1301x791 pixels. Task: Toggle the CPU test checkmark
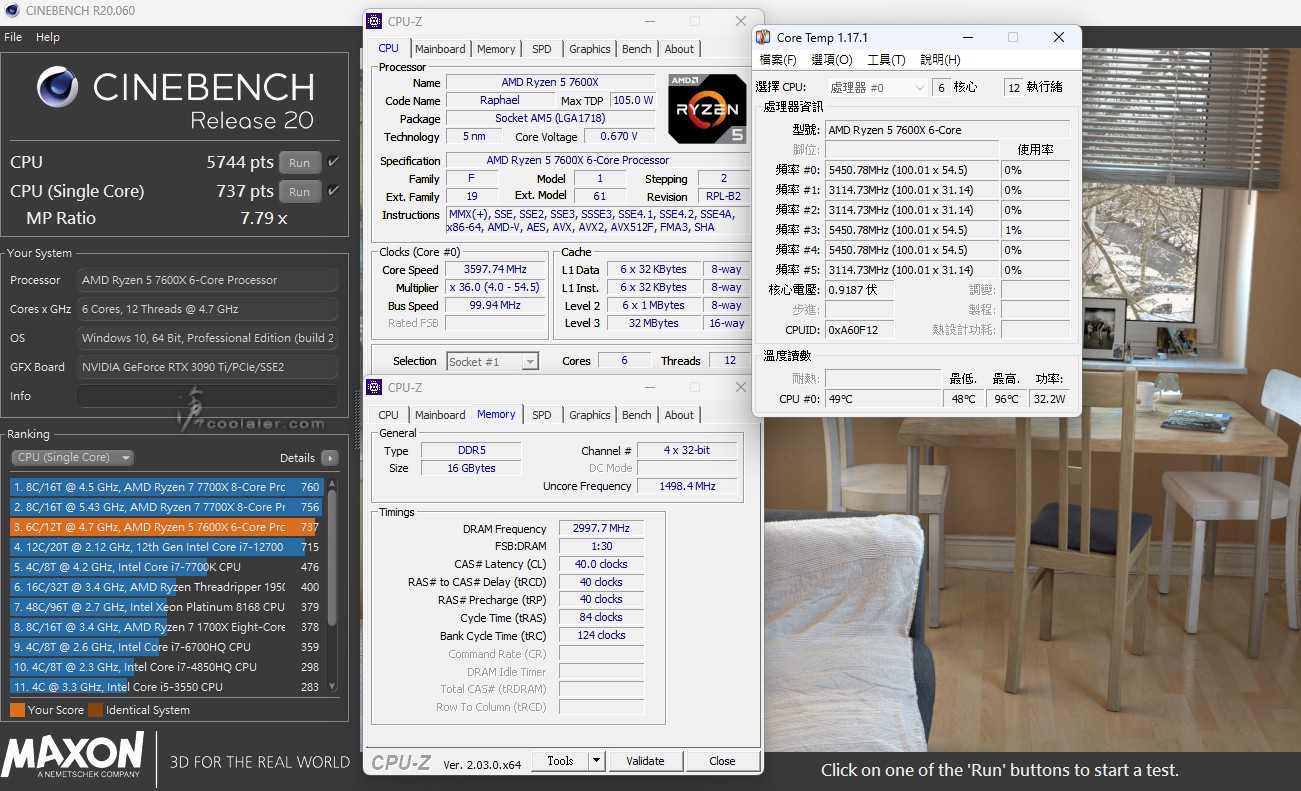click(334, 162)
